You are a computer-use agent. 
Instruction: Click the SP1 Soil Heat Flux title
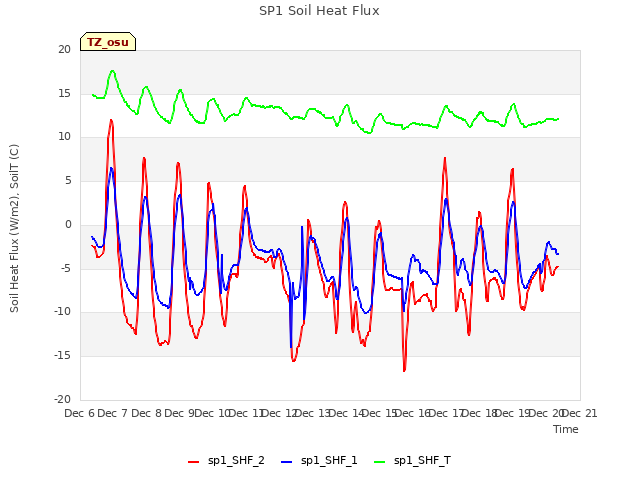pyautogui.click(x=319, y=11)
